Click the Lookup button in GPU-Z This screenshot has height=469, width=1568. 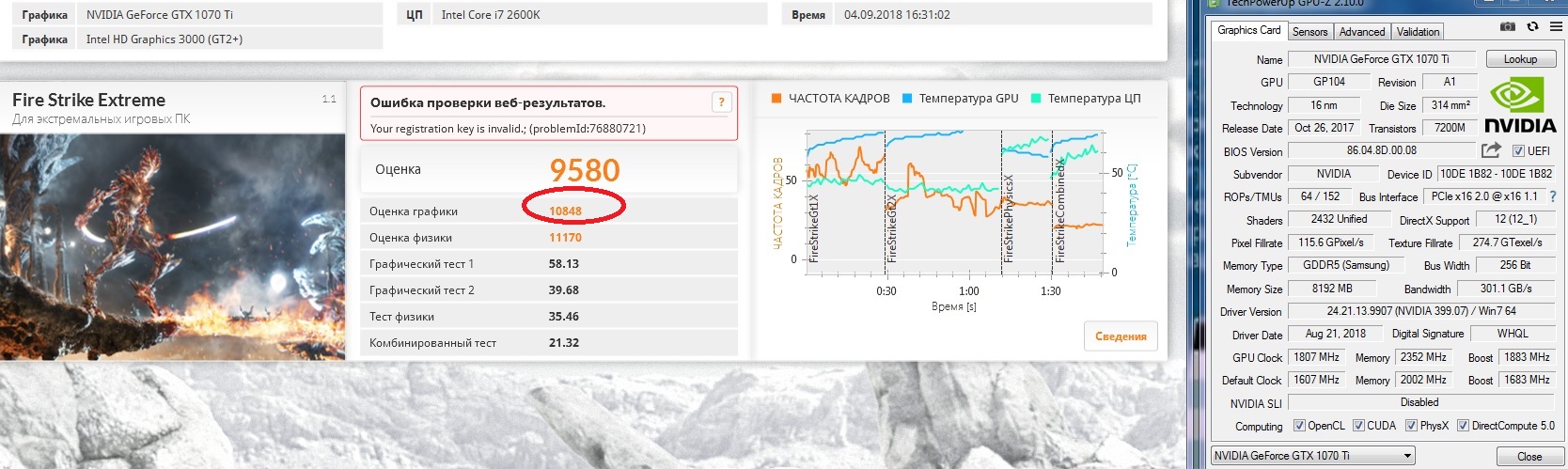(x=1520, y=59)
